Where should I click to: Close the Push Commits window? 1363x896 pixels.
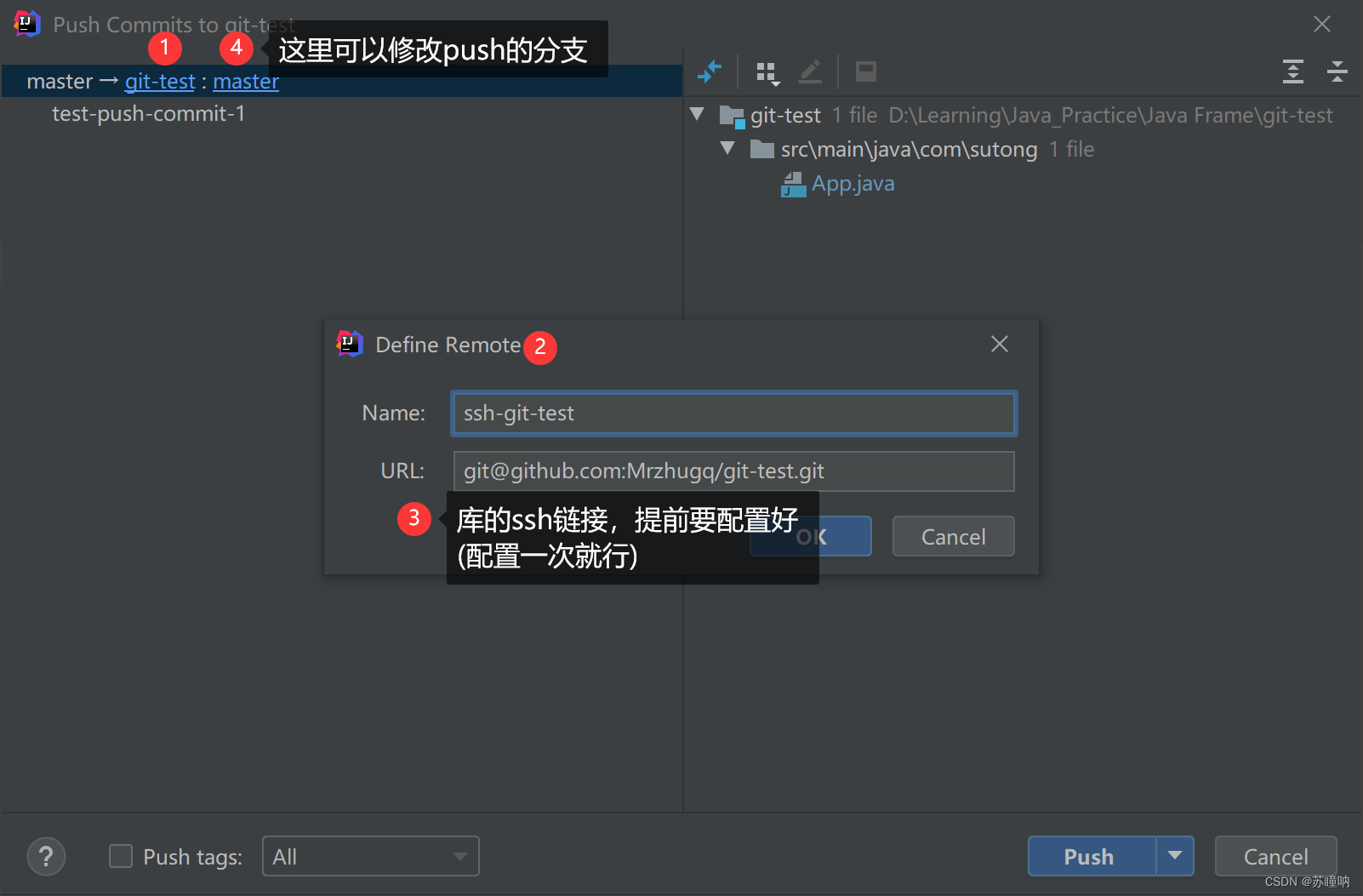pyautogui.click(x=1321, y=24)
